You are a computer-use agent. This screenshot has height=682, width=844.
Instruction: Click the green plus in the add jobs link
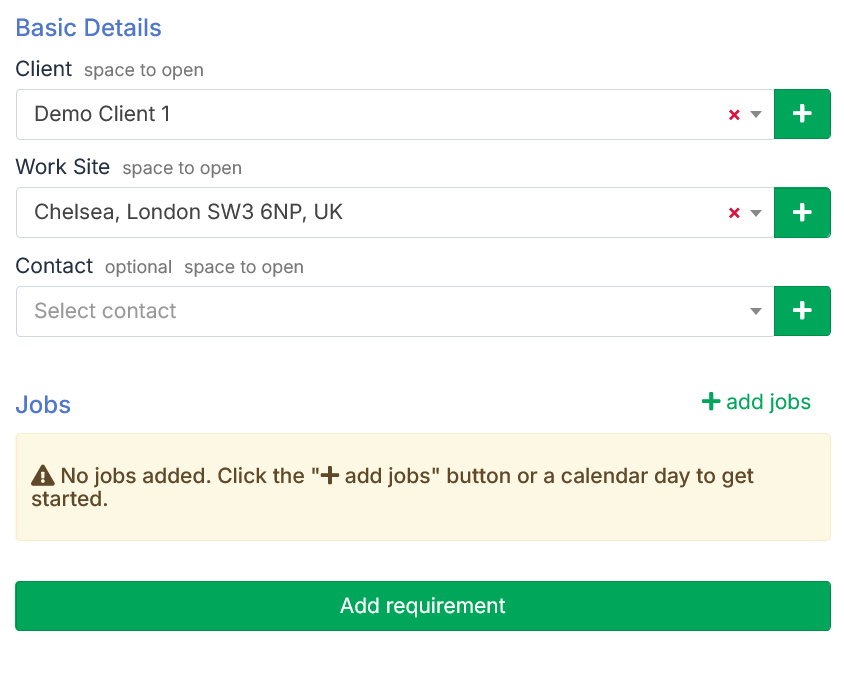(x=710, y=401)
